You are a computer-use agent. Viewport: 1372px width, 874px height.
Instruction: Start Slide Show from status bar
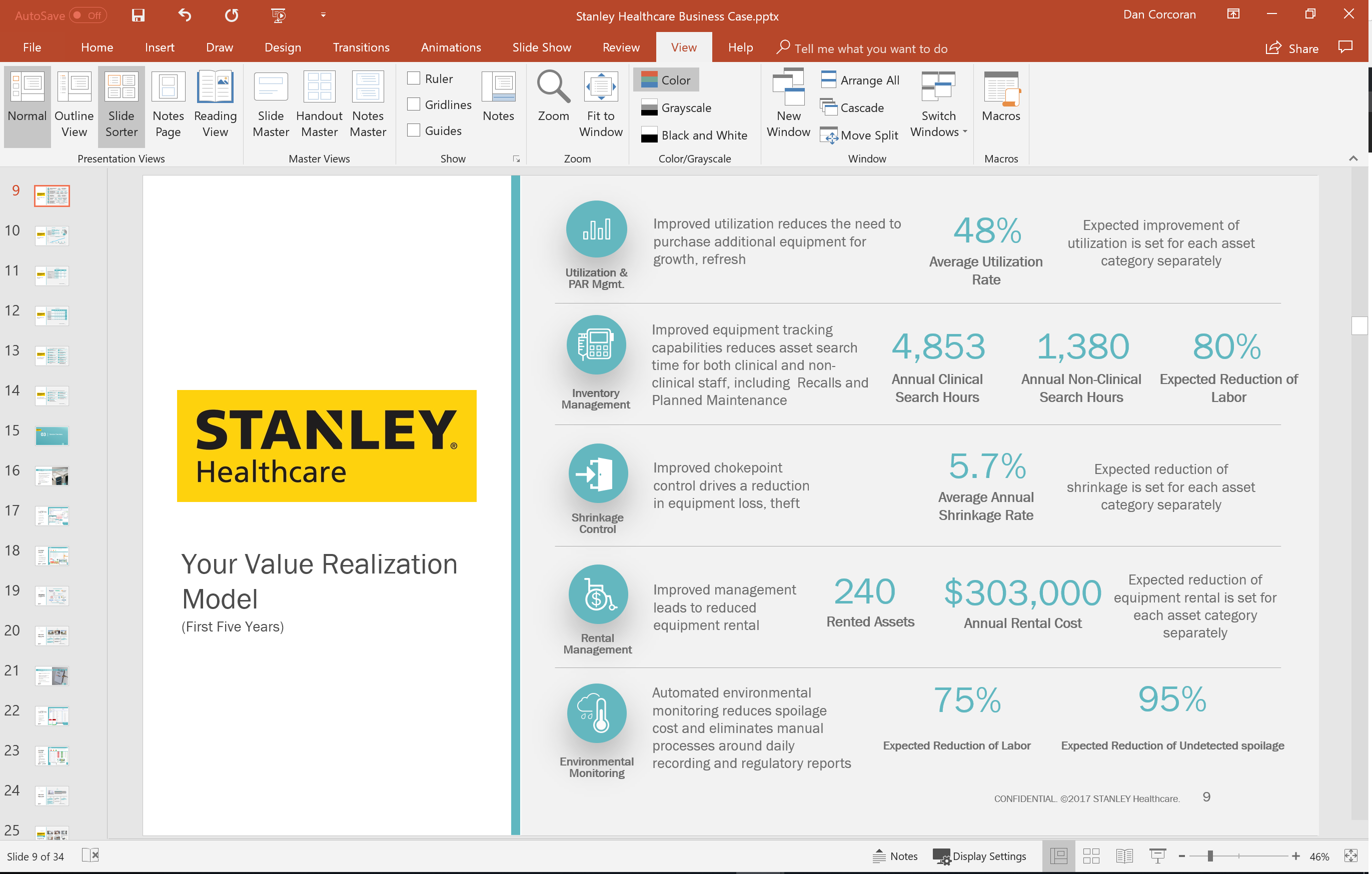(1157, 856)
